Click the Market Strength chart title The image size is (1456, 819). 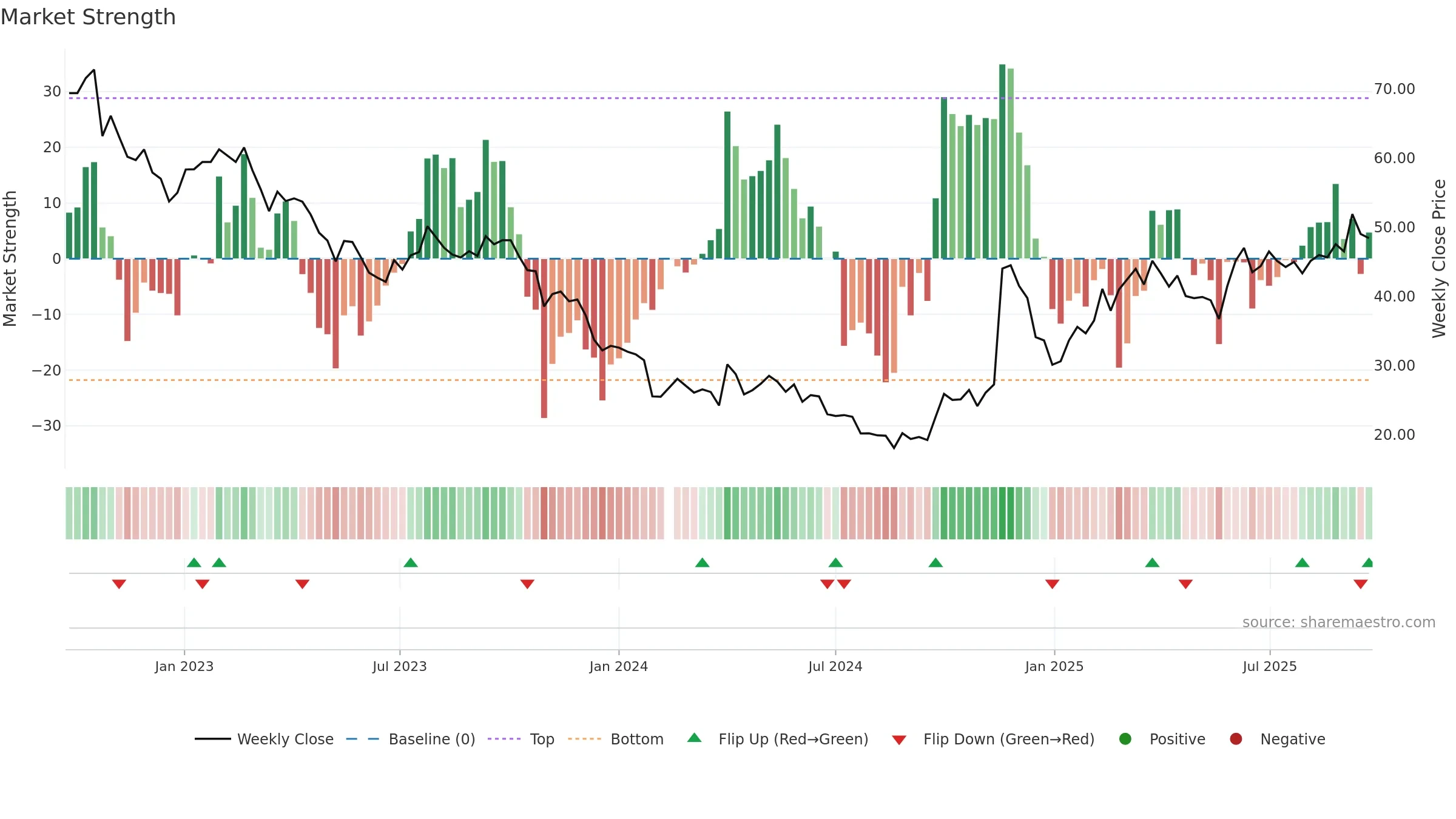pyautogui.click(x=88, y=17)
